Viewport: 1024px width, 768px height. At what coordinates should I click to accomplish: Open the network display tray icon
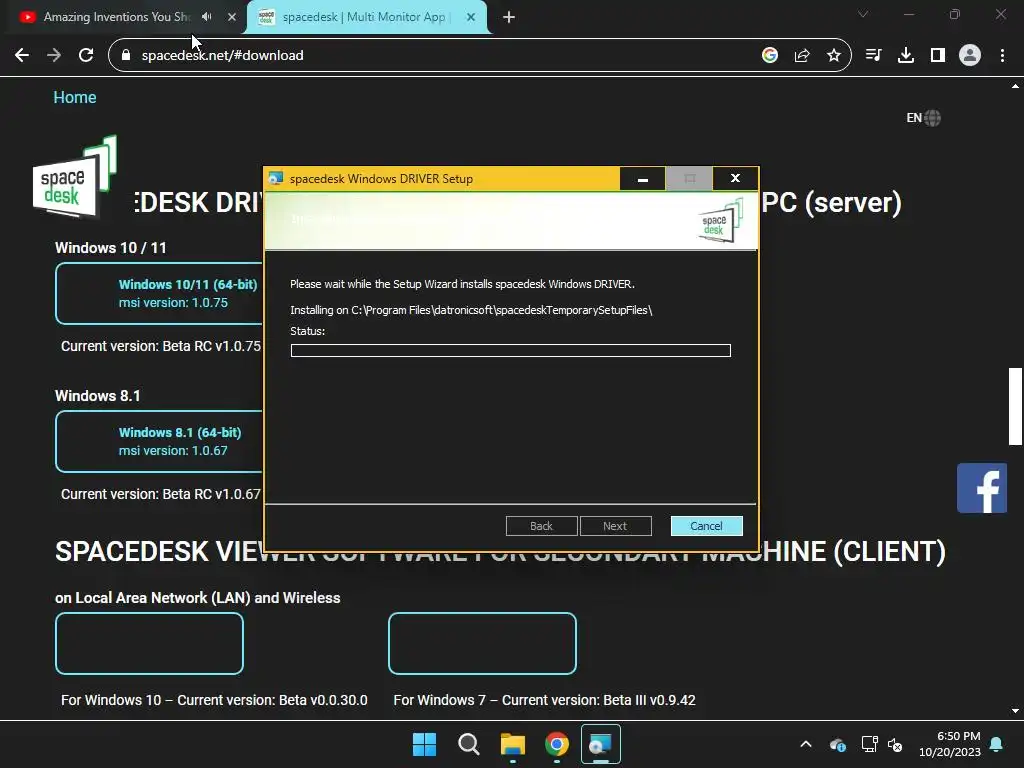point(869,744)
